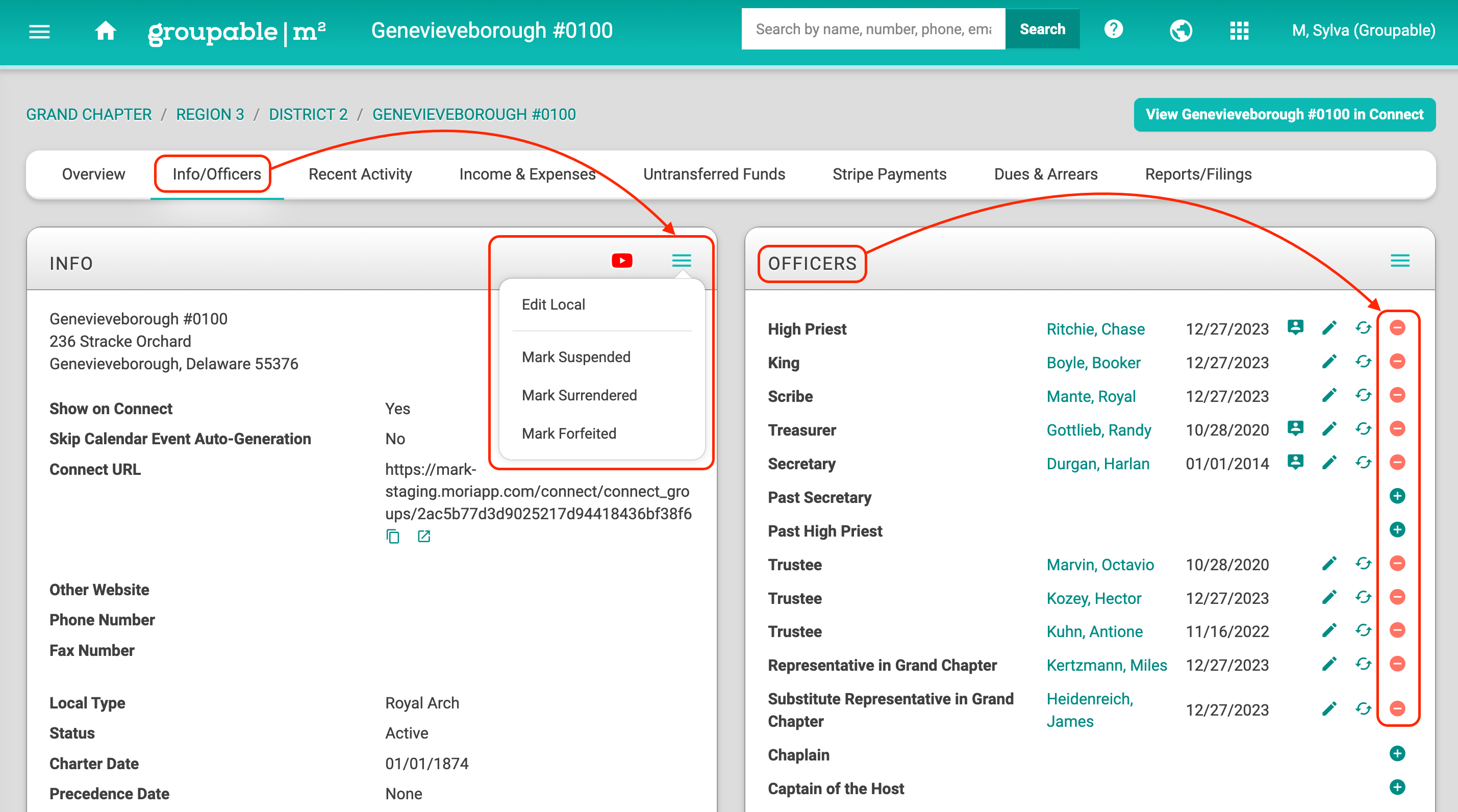
Task: Replace the High Priest officer
Action: pos(1364,327)
